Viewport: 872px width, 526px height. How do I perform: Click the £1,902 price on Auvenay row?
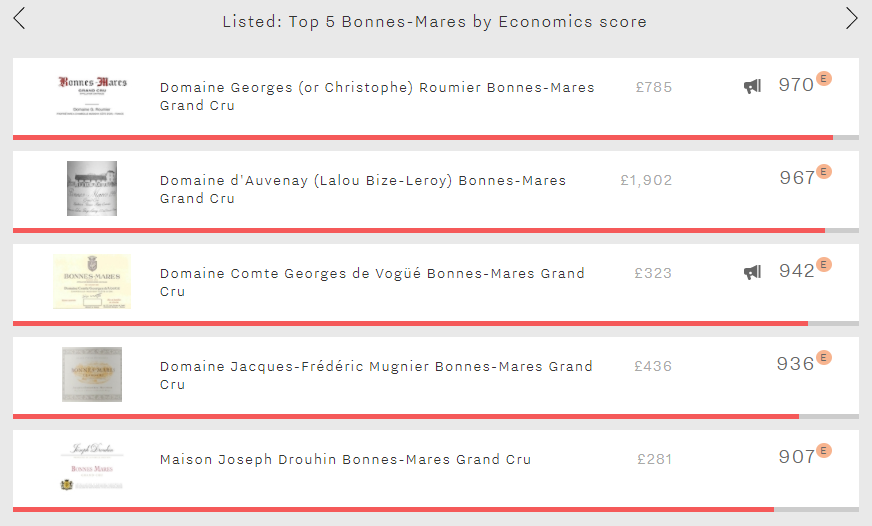[646, 180]
